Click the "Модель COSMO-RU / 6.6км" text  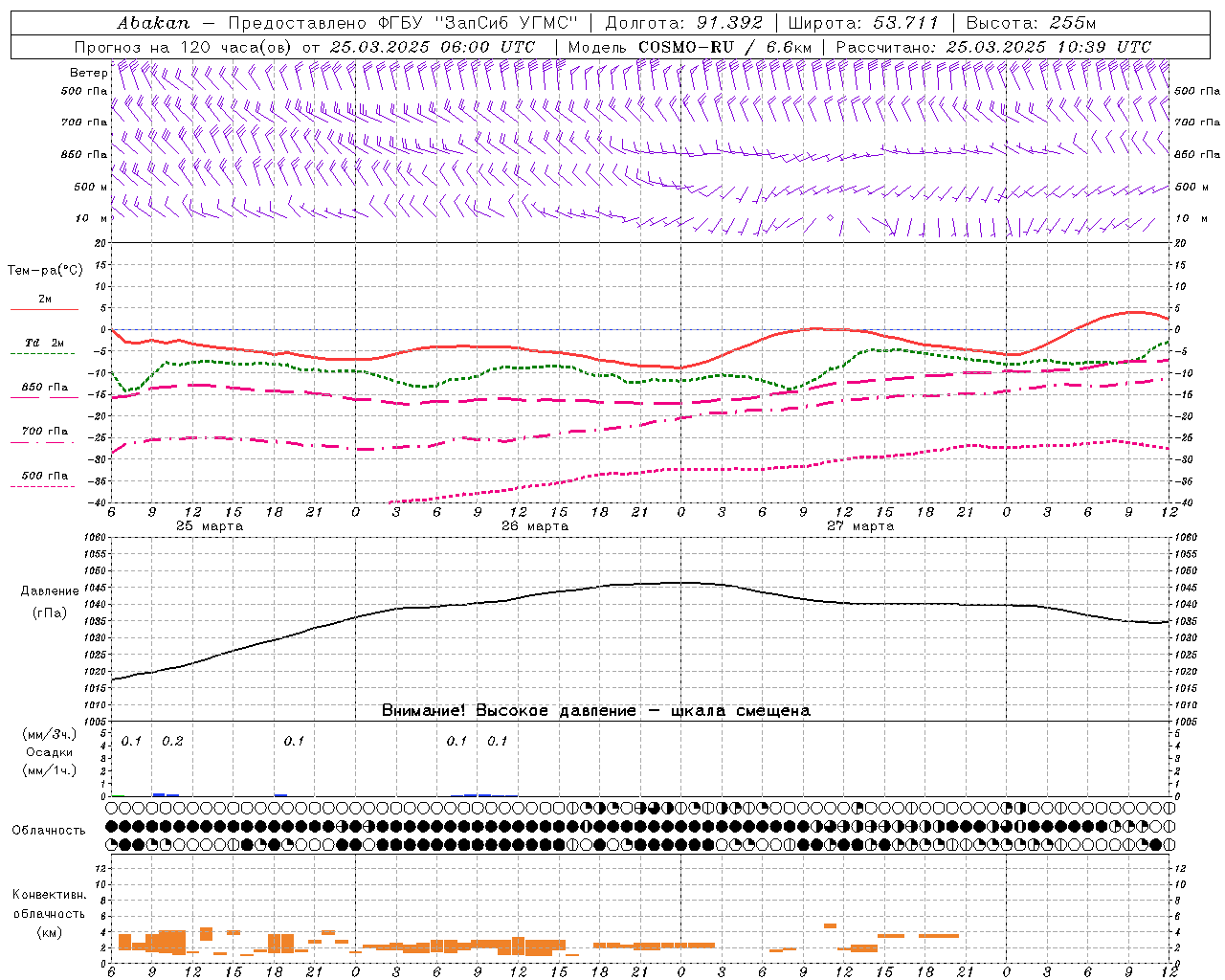click(x=690, y=47)
